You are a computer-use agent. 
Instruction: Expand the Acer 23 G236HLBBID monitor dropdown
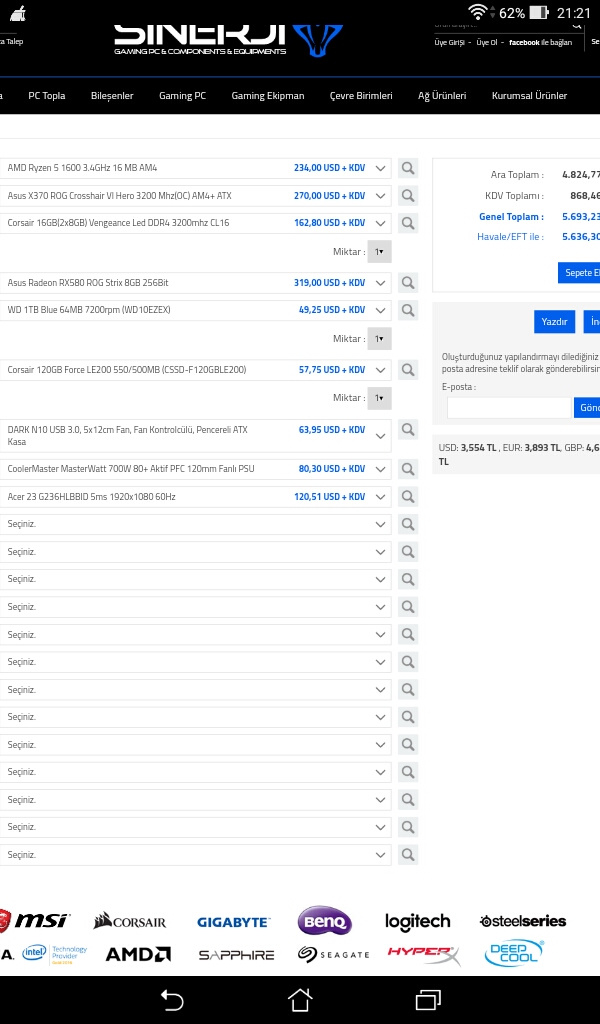click(x=380, y=497)
